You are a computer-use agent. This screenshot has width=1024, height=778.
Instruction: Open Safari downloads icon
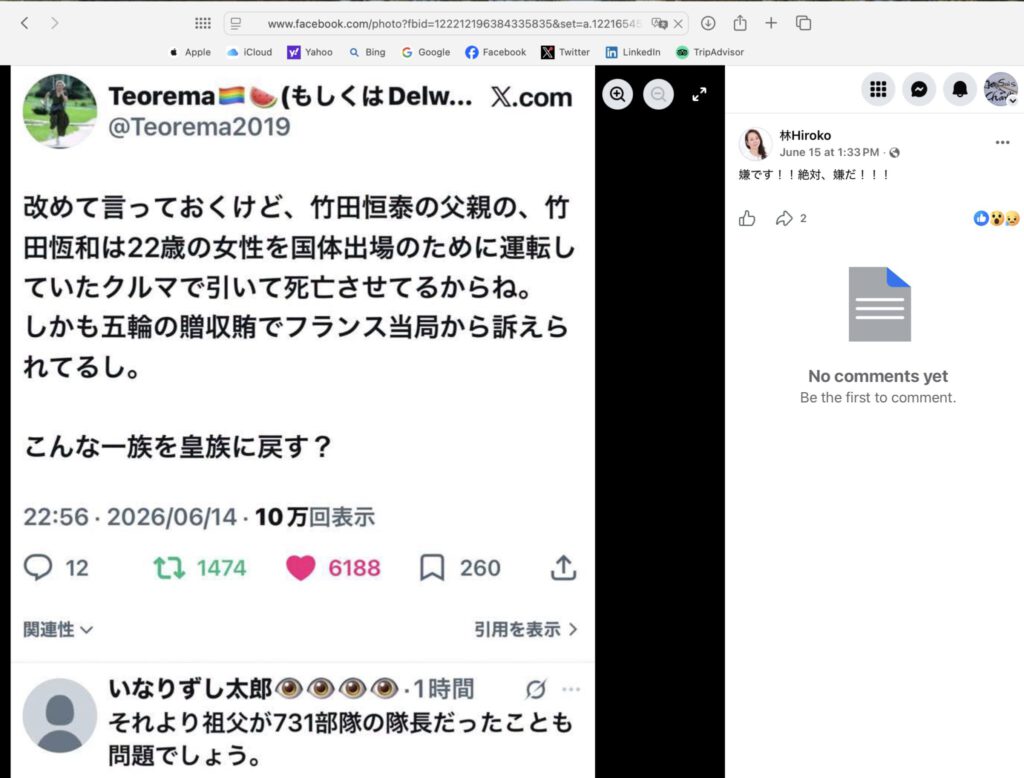tap(708, 24)
